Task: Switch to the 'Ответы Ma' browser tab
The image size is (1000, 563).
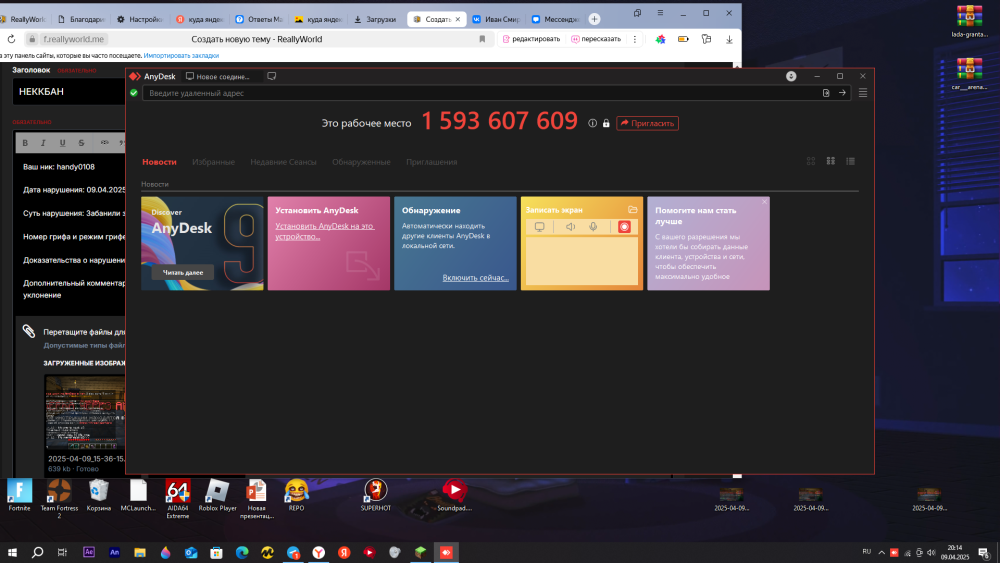Action: click(x=258, y=19)
